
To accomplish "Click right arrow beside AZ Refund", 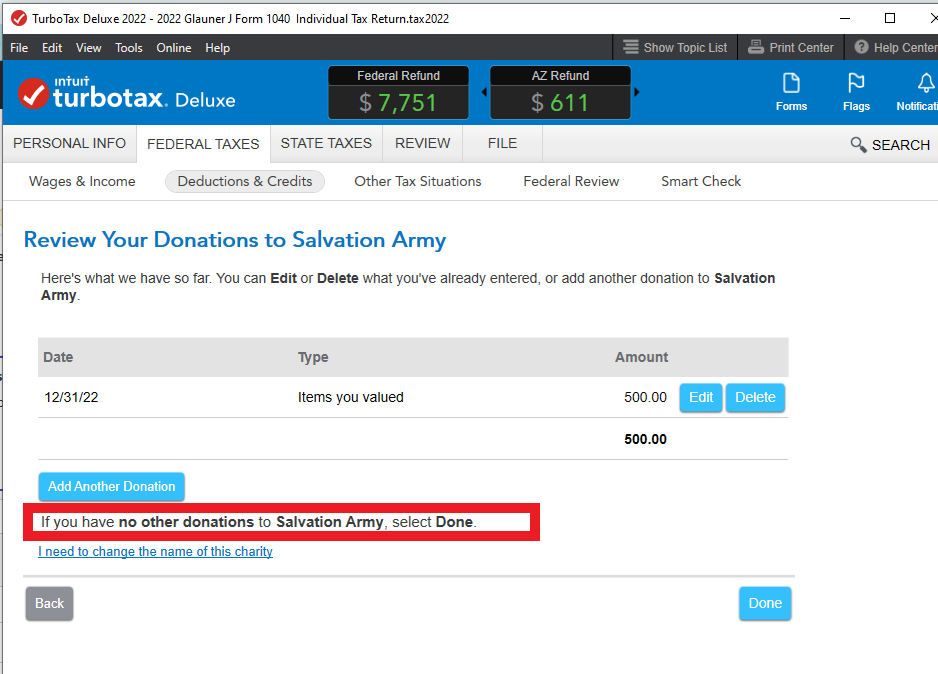I will [x=636, y=92].
